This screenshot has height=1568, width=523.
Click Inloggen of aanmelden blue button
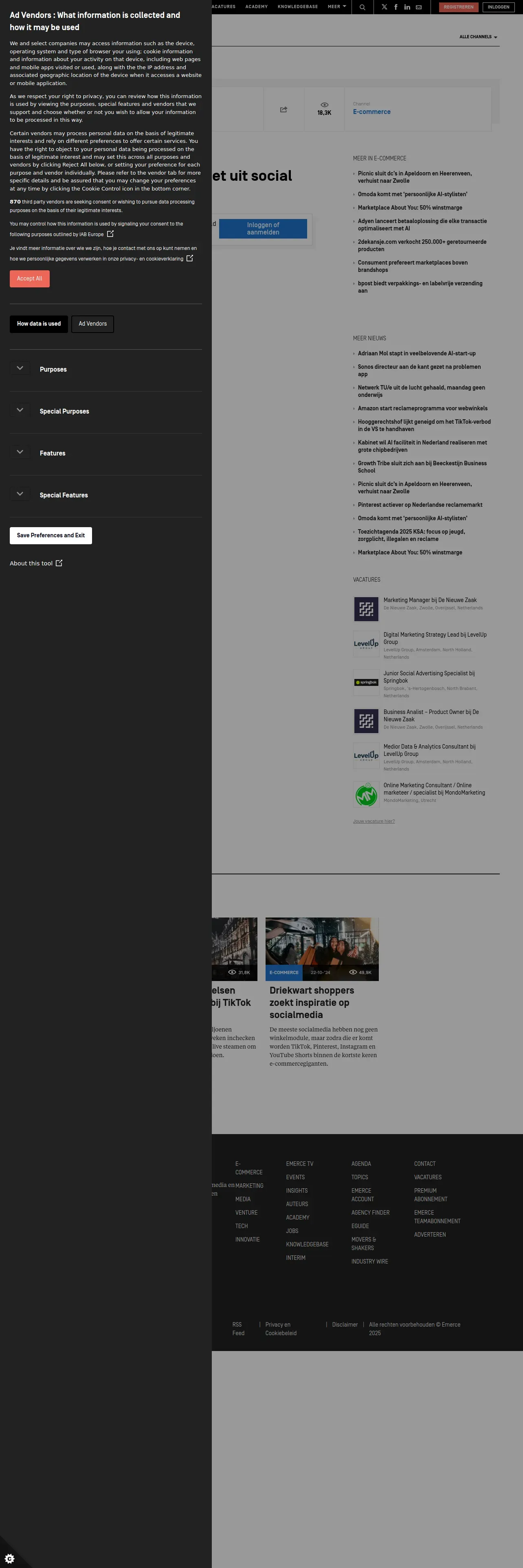click(x=263, y=229)
